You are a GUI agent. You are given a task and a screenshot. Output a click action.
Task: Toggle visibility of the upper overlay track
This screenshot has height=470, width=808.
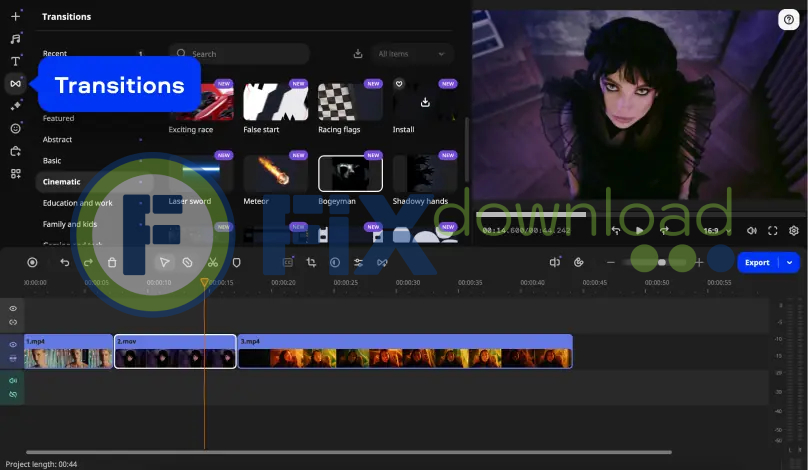(x=13, y=309)
